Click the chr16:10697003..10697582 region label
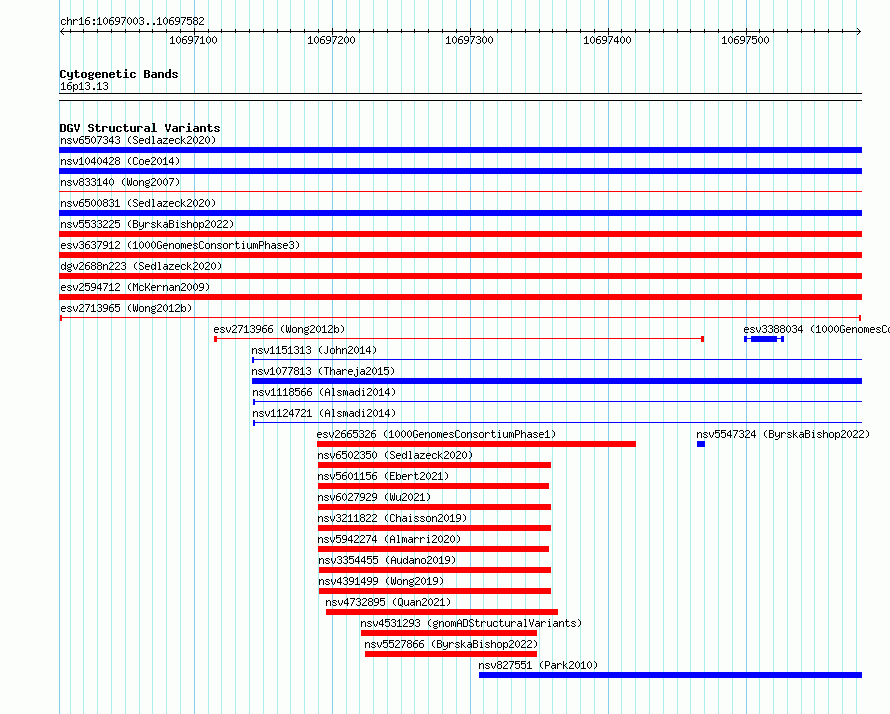This screenshot has width=890, height=714. pyautogui.click(x=132, y=22)
